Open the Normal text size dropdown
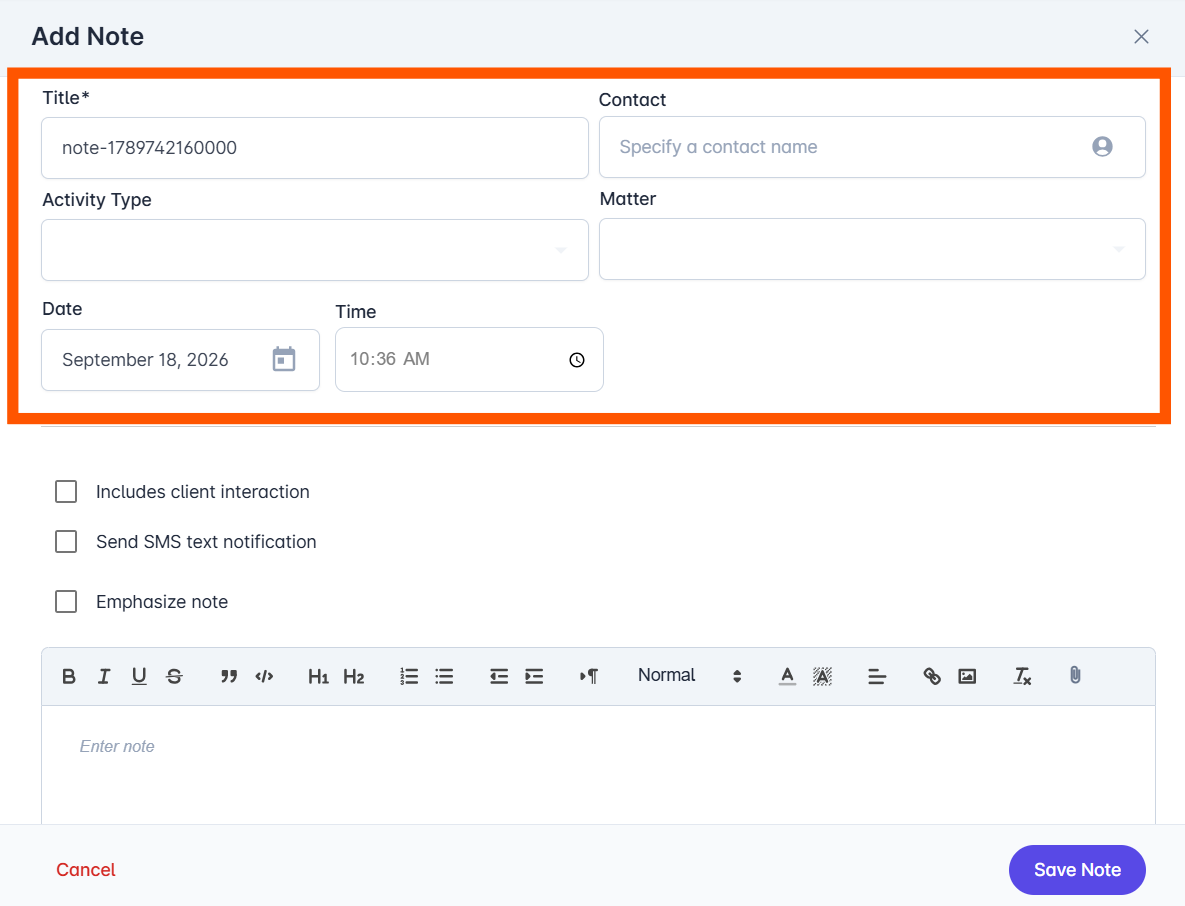 tap(689, 676)
